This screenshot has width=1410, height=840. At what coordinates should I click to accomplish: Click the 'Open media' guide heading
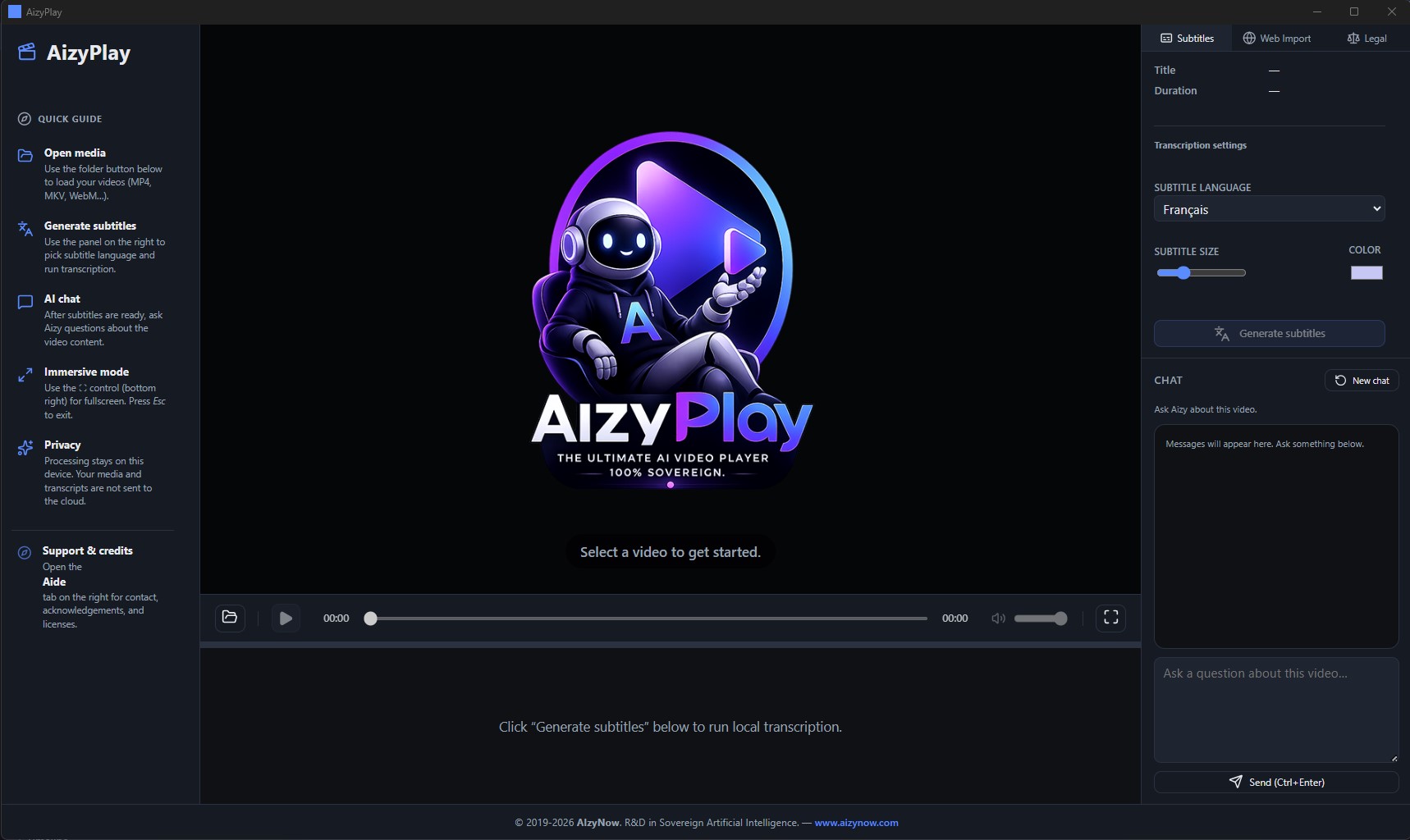coord(75,153)
